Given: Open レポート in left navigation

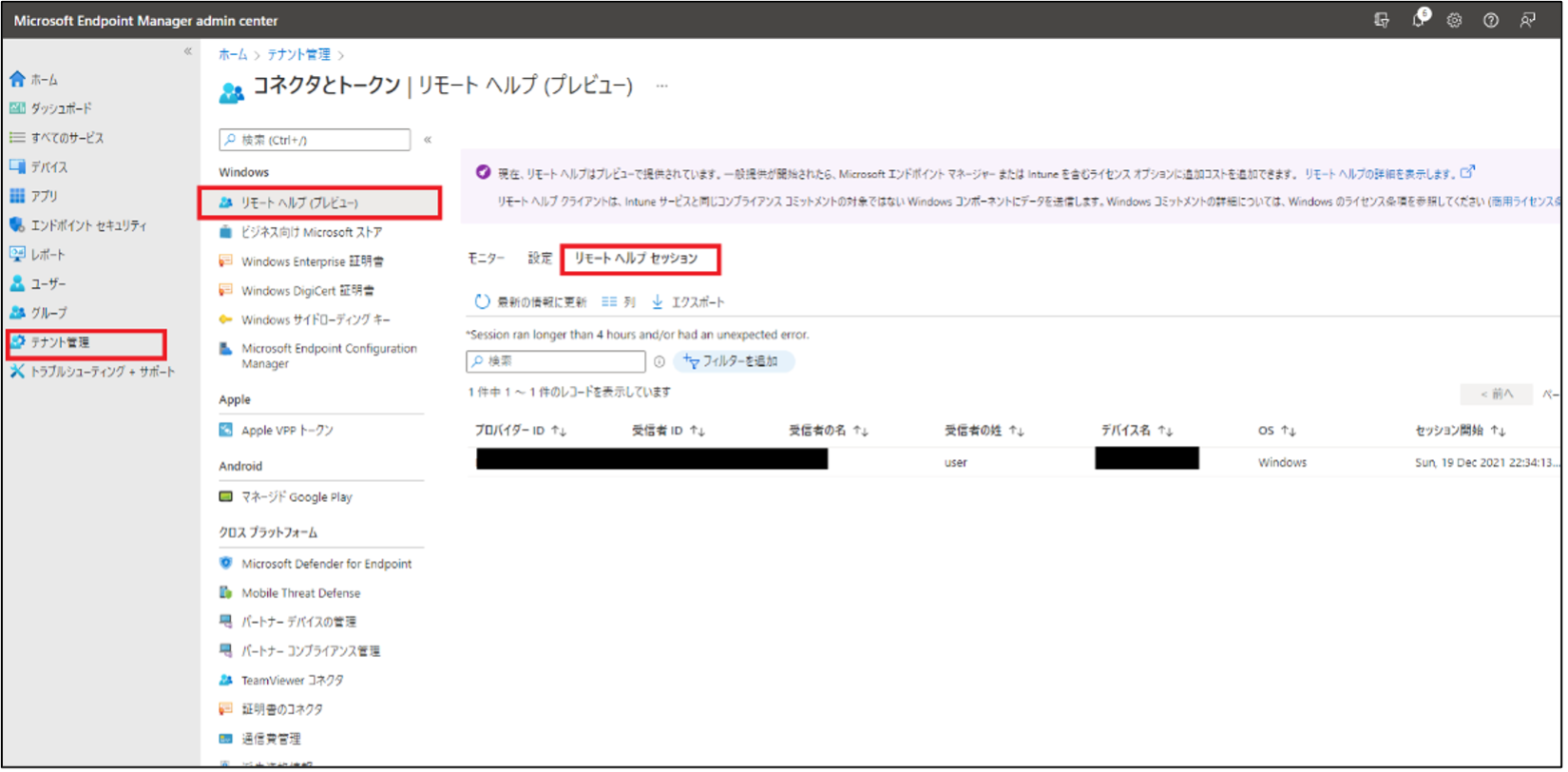Looking at the screenshot, I should (48, 255).
